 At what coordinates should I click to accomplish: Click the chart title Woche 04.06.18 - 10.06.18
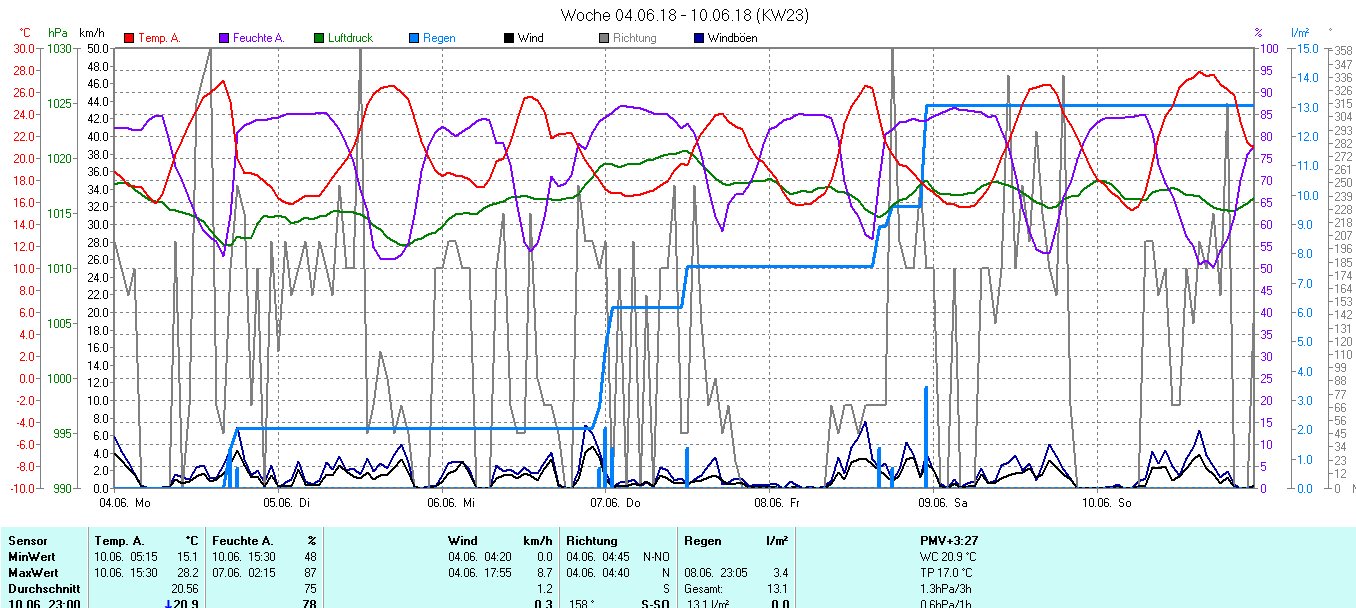684,15
